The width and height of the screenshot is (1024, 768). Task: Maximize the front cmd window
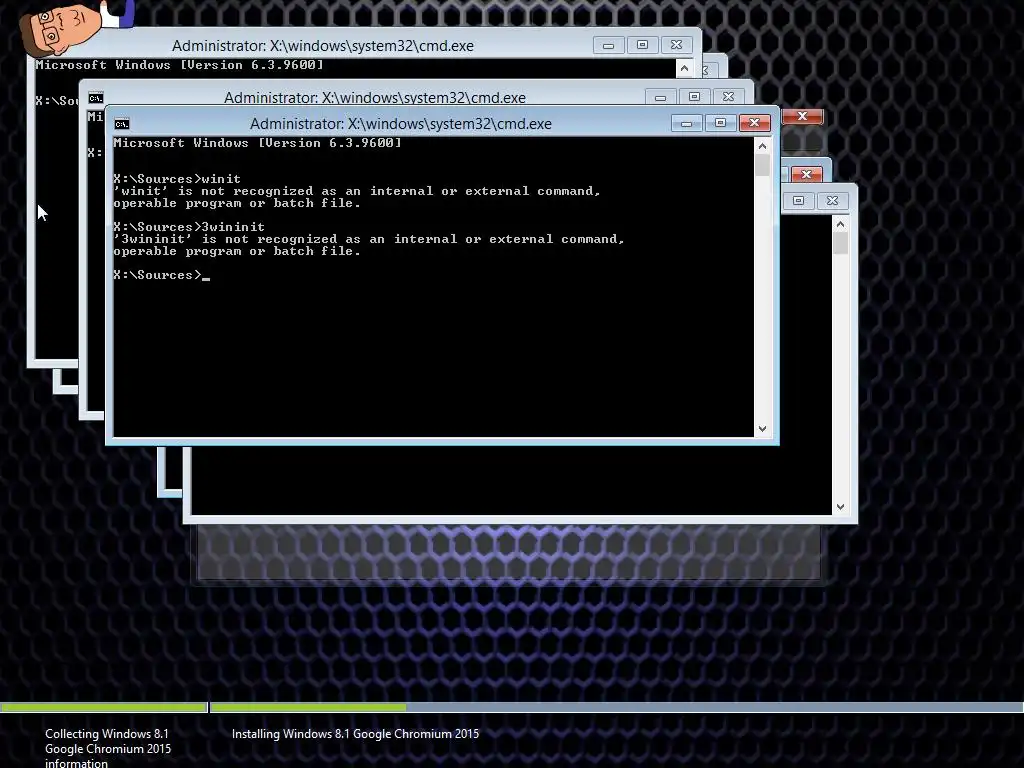click(720, 123)
